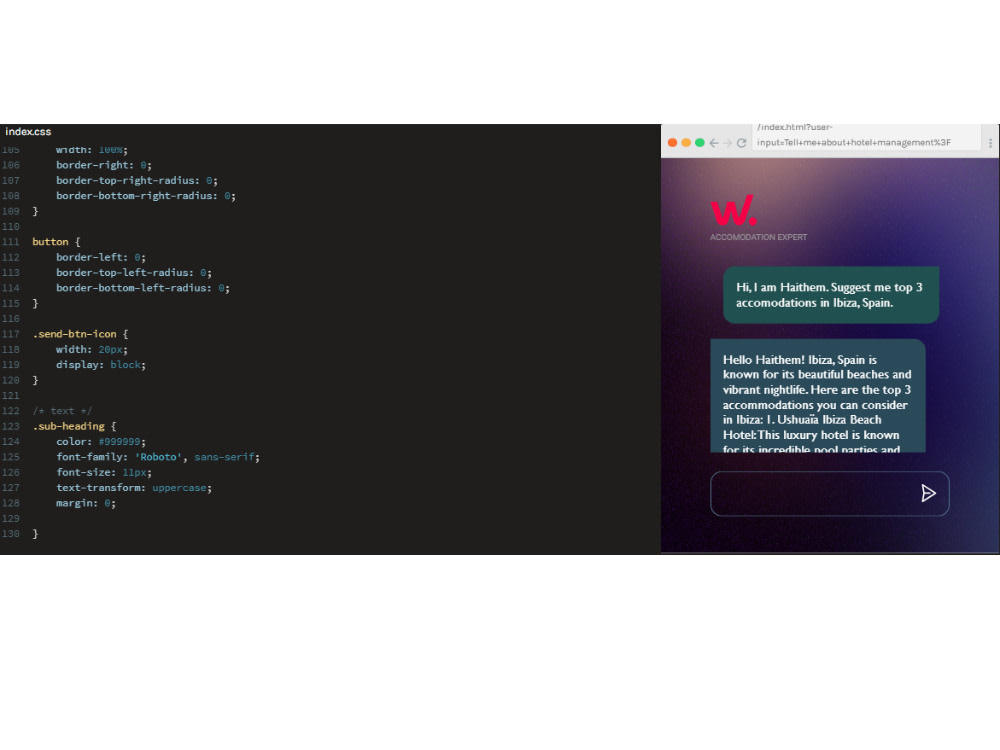Screen dimensions: 1000x750
Task: Click the 'border-right: 0;' line
Action: (x=104, y=165)
